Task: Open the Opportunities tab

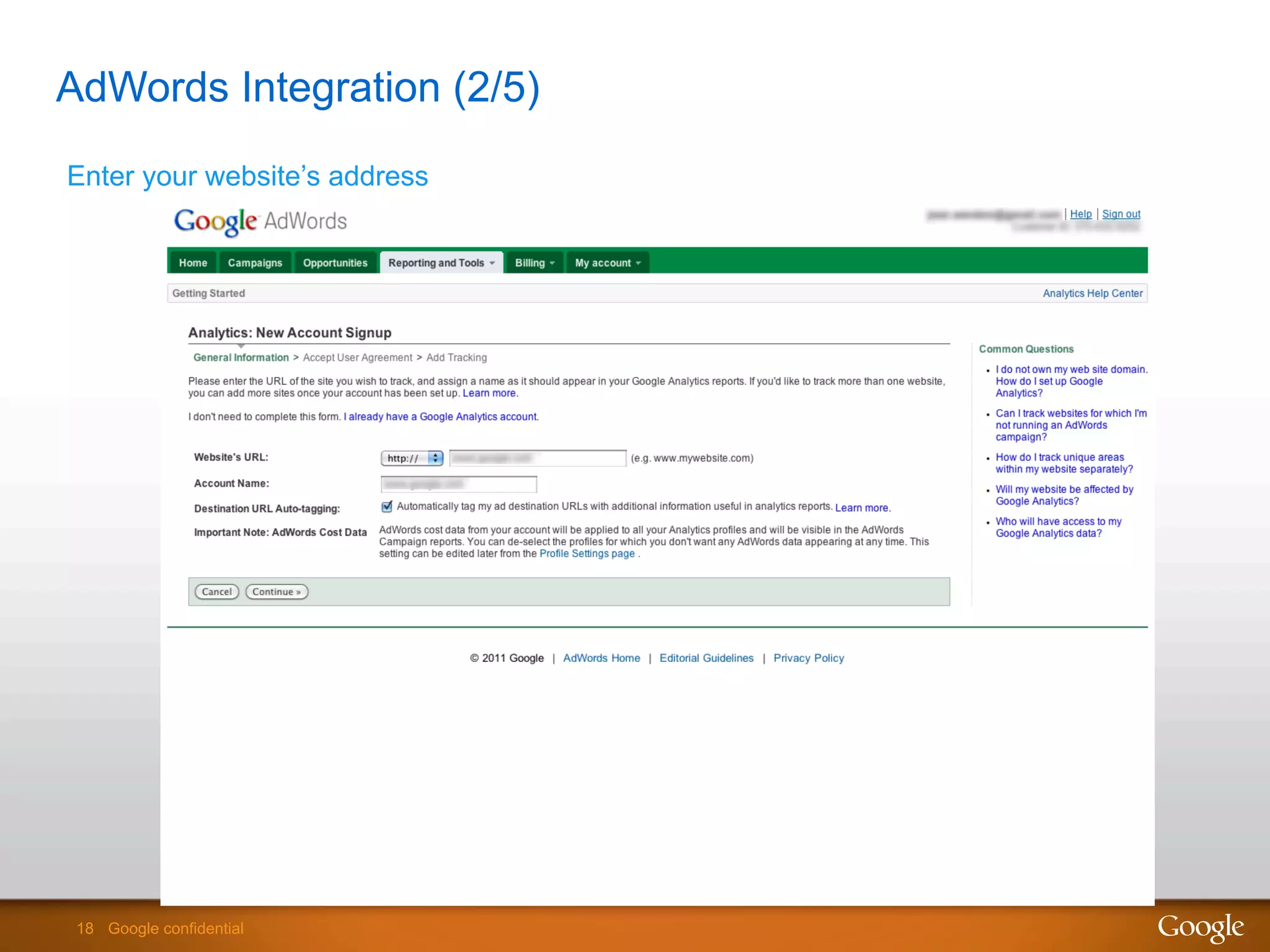Action: [x=335, y=263]
